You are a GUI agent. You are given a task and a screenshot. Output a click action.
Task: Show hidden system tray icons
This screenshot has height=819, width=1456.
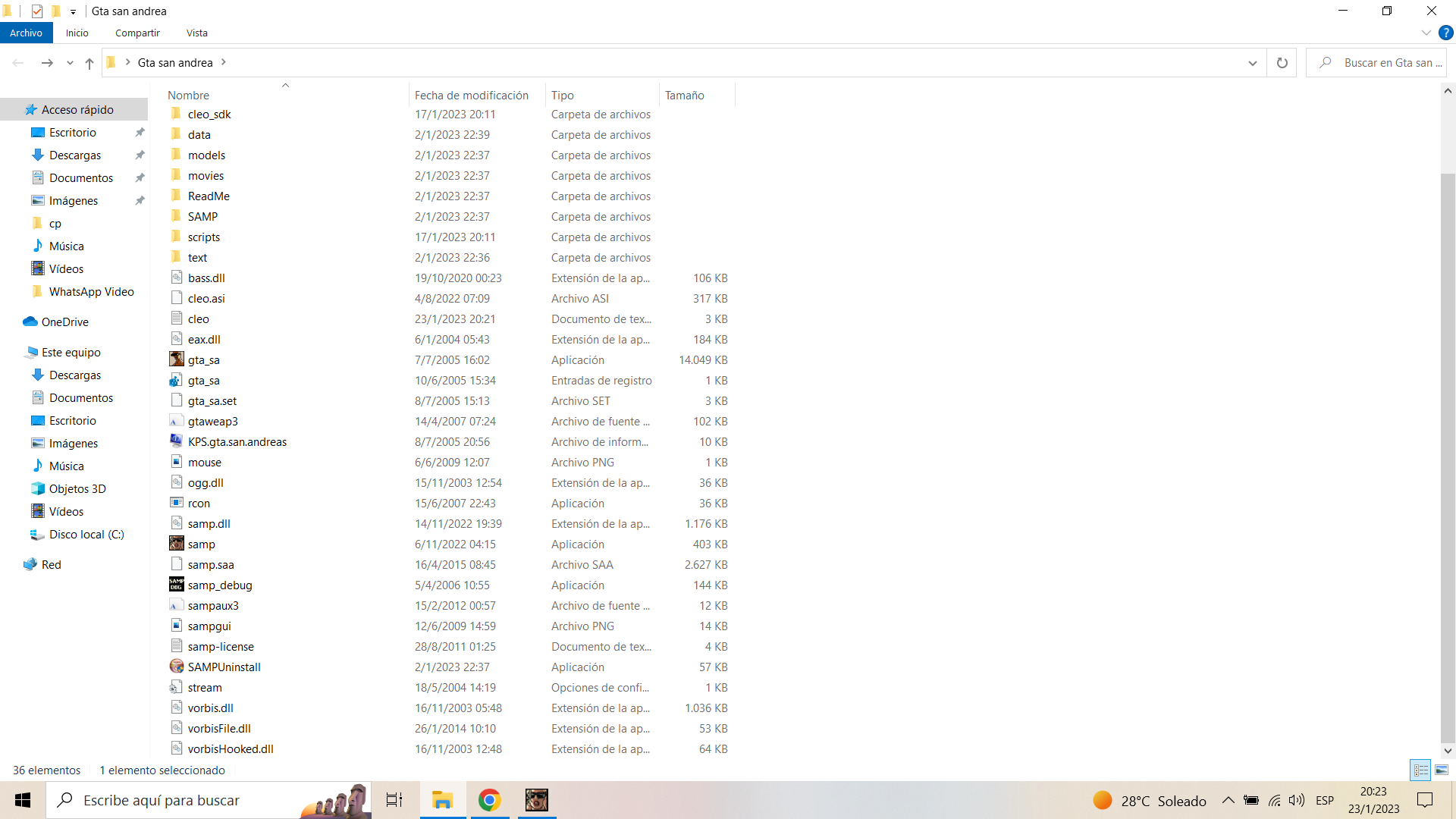tap(1228, 800)
